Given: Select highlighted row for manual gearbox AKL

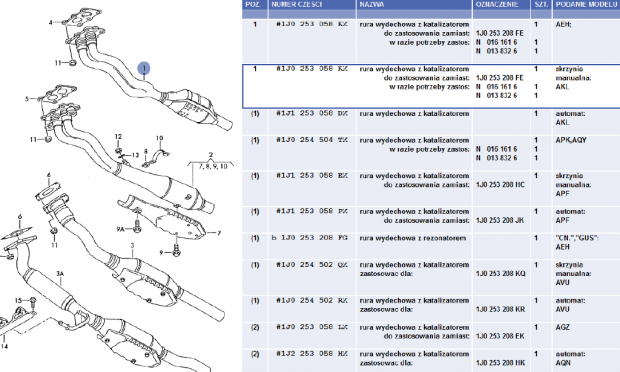Looking at the screenshot, I should pos(431,86).
